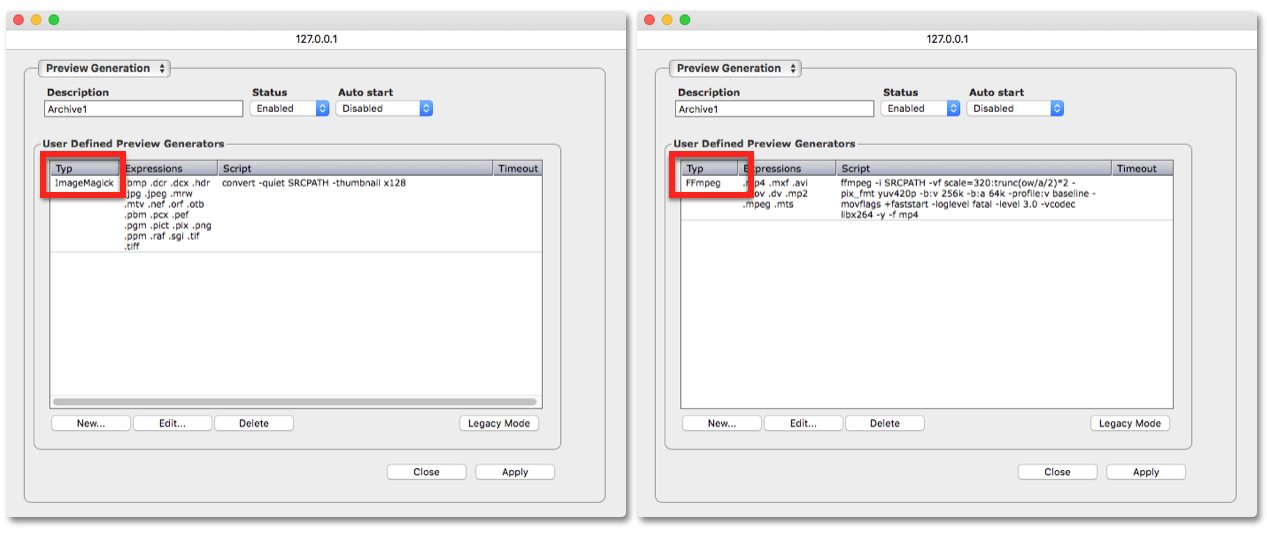Open Auto start dropdown in left window
The height and width of the screenshot is (535, 1267).
pos(384,108)
